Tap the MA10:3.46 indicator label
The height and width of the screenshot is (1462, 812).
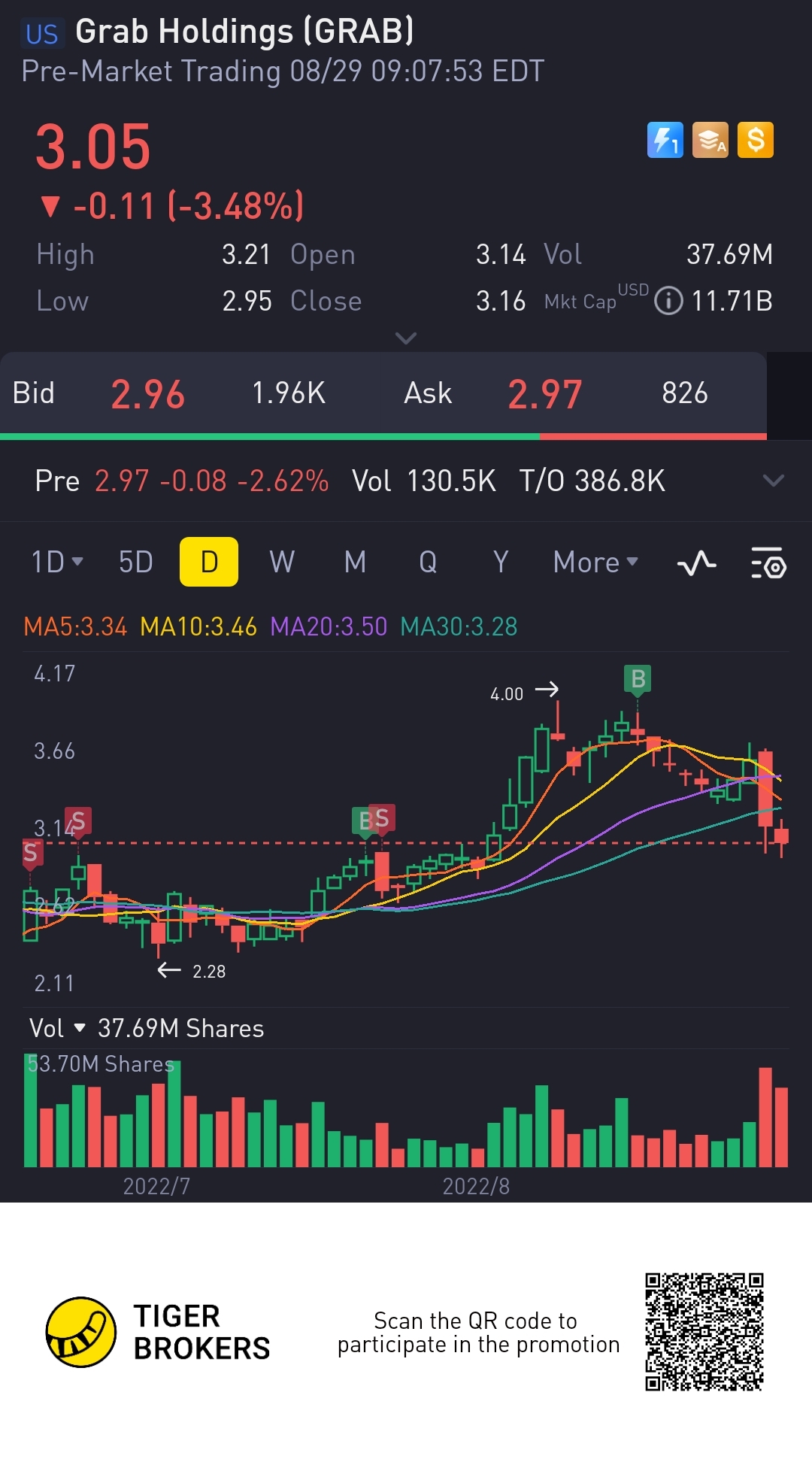point(198,626)
